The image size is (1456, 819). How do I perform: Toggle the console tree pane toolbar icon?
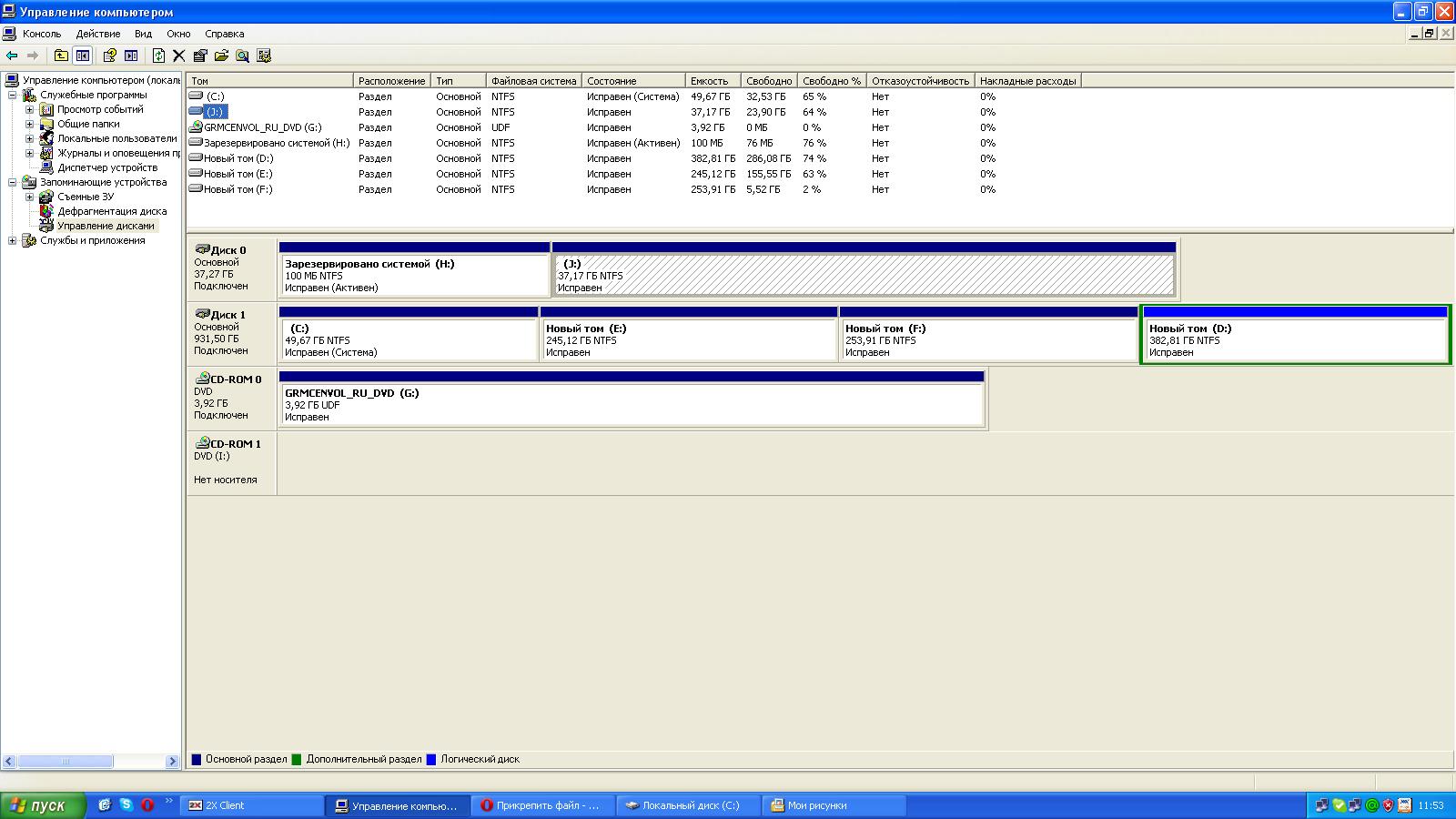click(x=83, y=56)
